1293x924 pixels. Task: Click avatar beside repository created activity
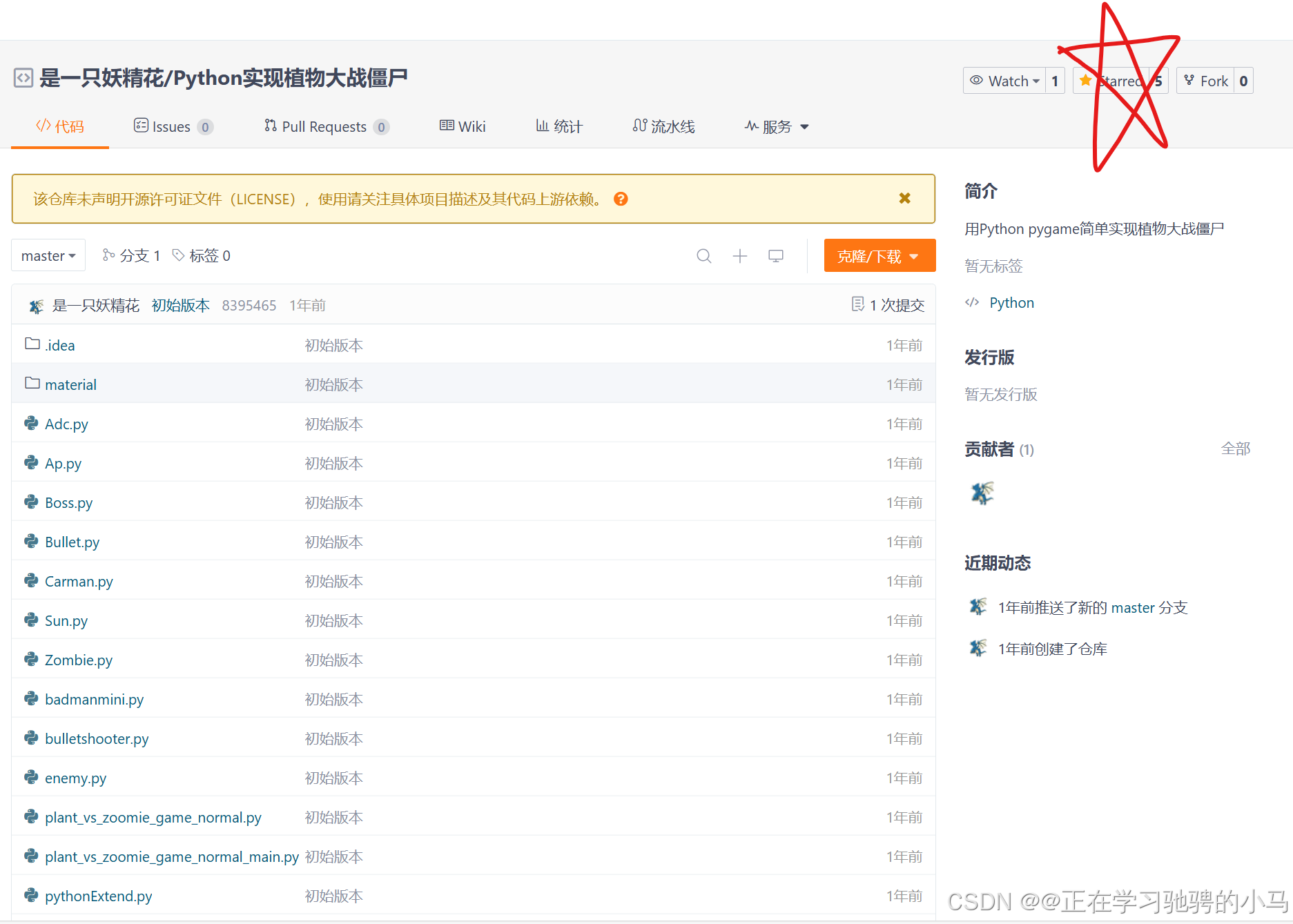[978, 648]
